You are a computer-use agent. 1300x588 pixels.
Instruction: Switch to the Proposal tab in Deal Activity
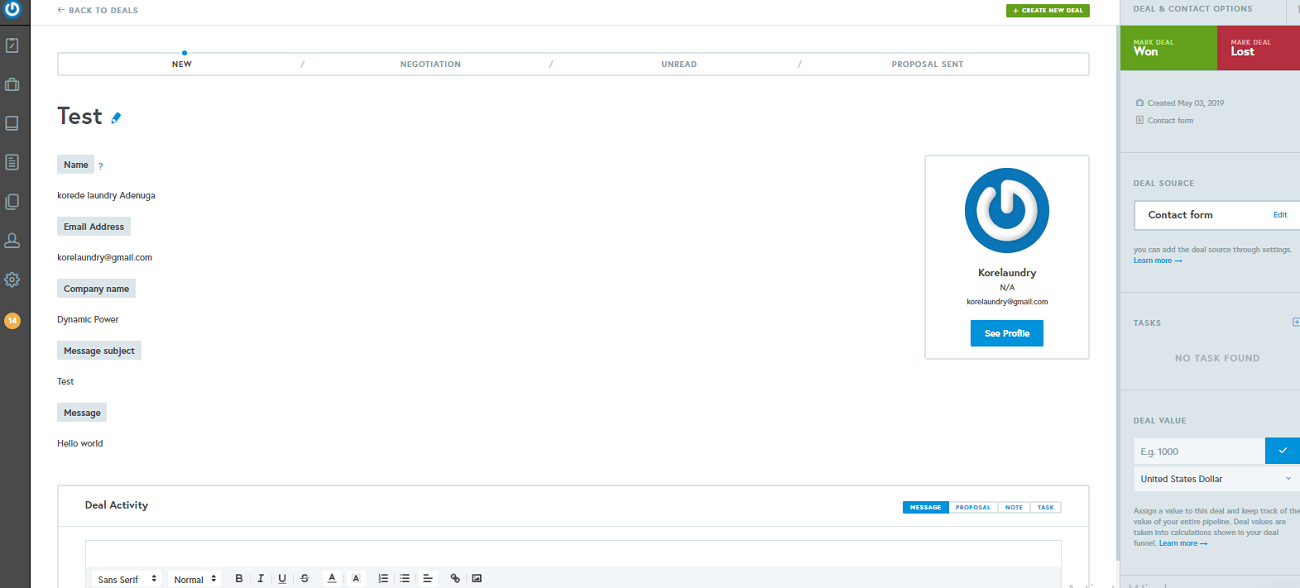(x=972, y=507)
